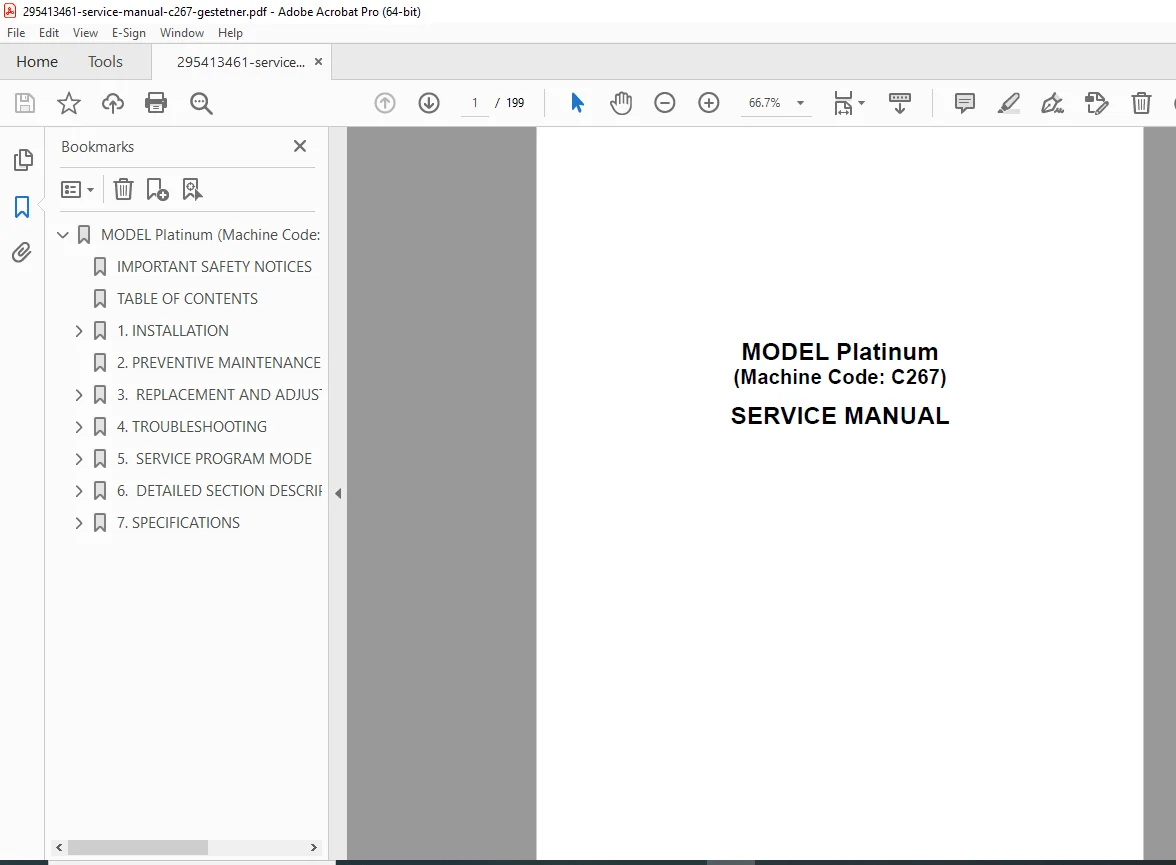This screenshot has width=1176, height=865.
Task: Open the View menu
Action: click(x=85, y=33)
